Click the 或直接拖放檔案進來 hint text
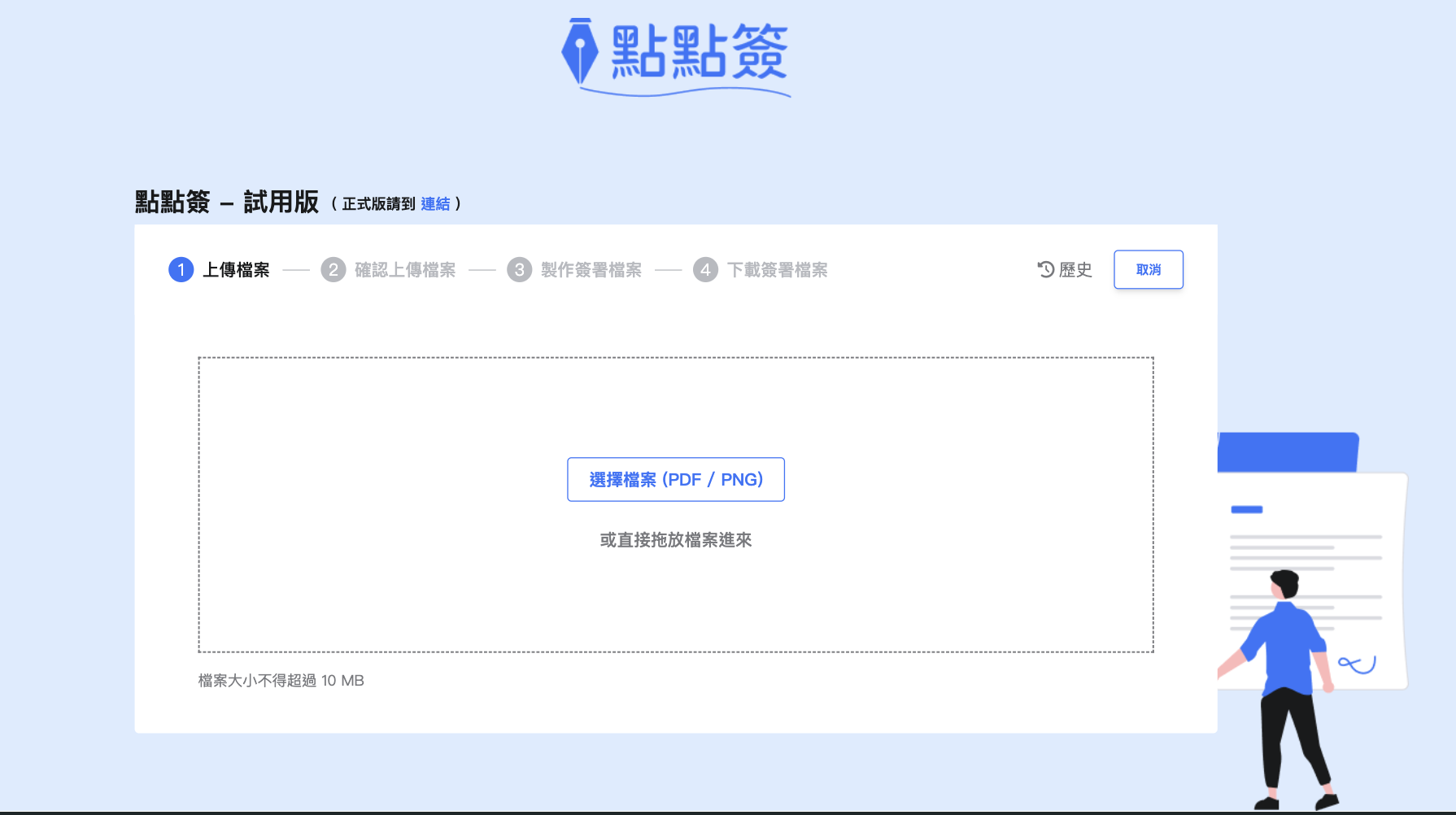Image resolution: width=1456 pixels, height=815 pixels. coord(676,539)
